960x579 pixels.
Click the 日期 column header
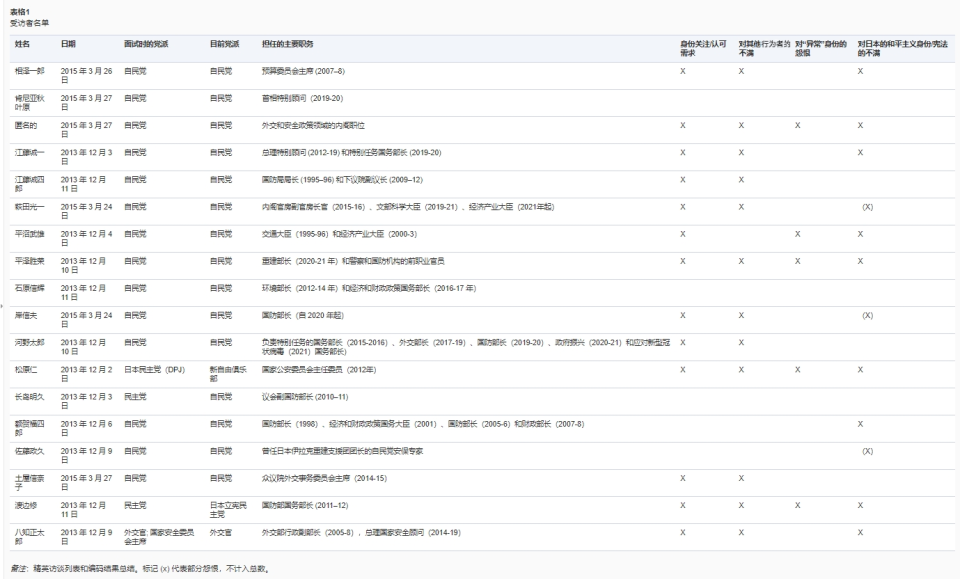click(68, 44)
